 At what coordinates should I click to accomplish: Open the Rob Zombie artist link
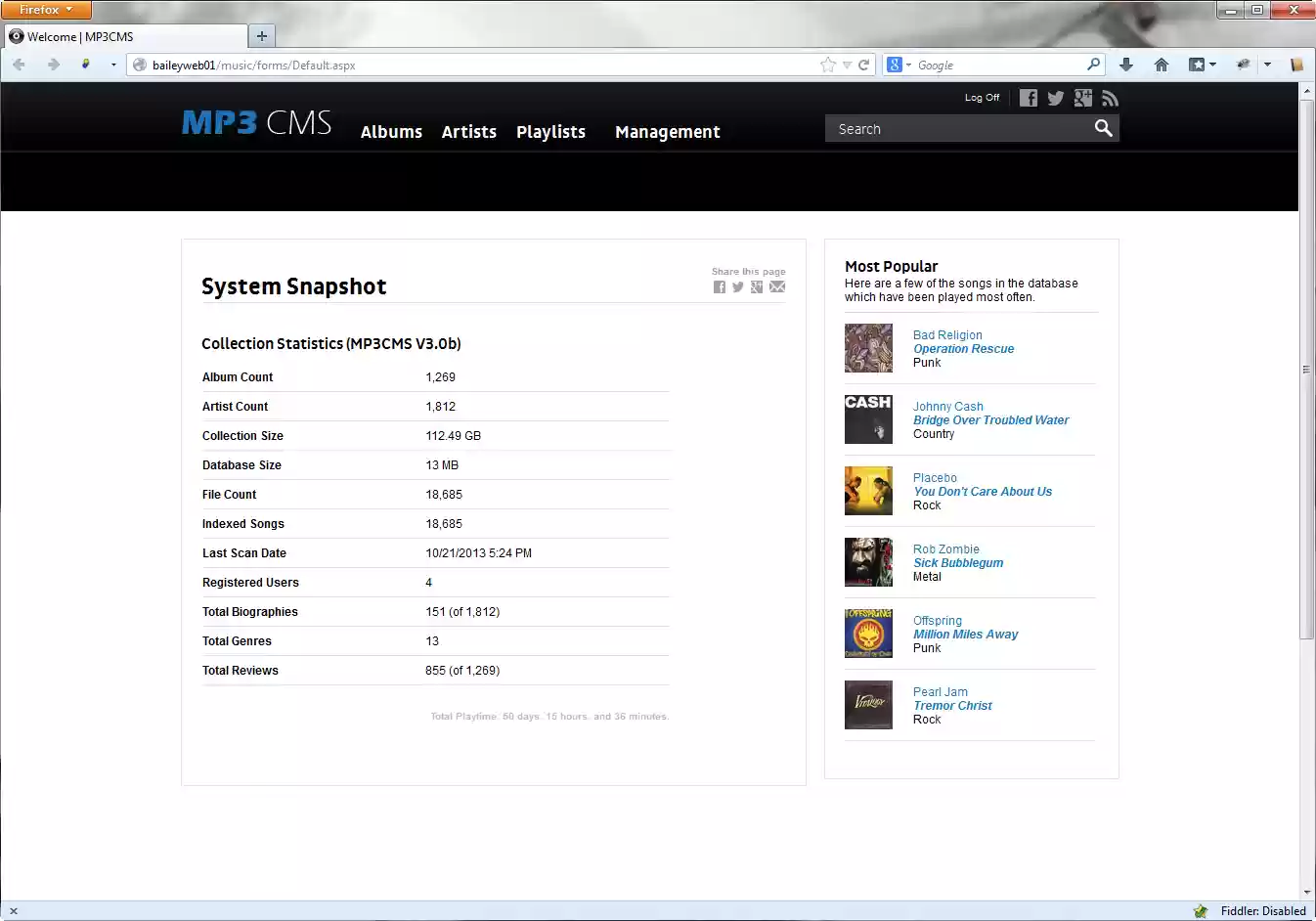point(945,548)
